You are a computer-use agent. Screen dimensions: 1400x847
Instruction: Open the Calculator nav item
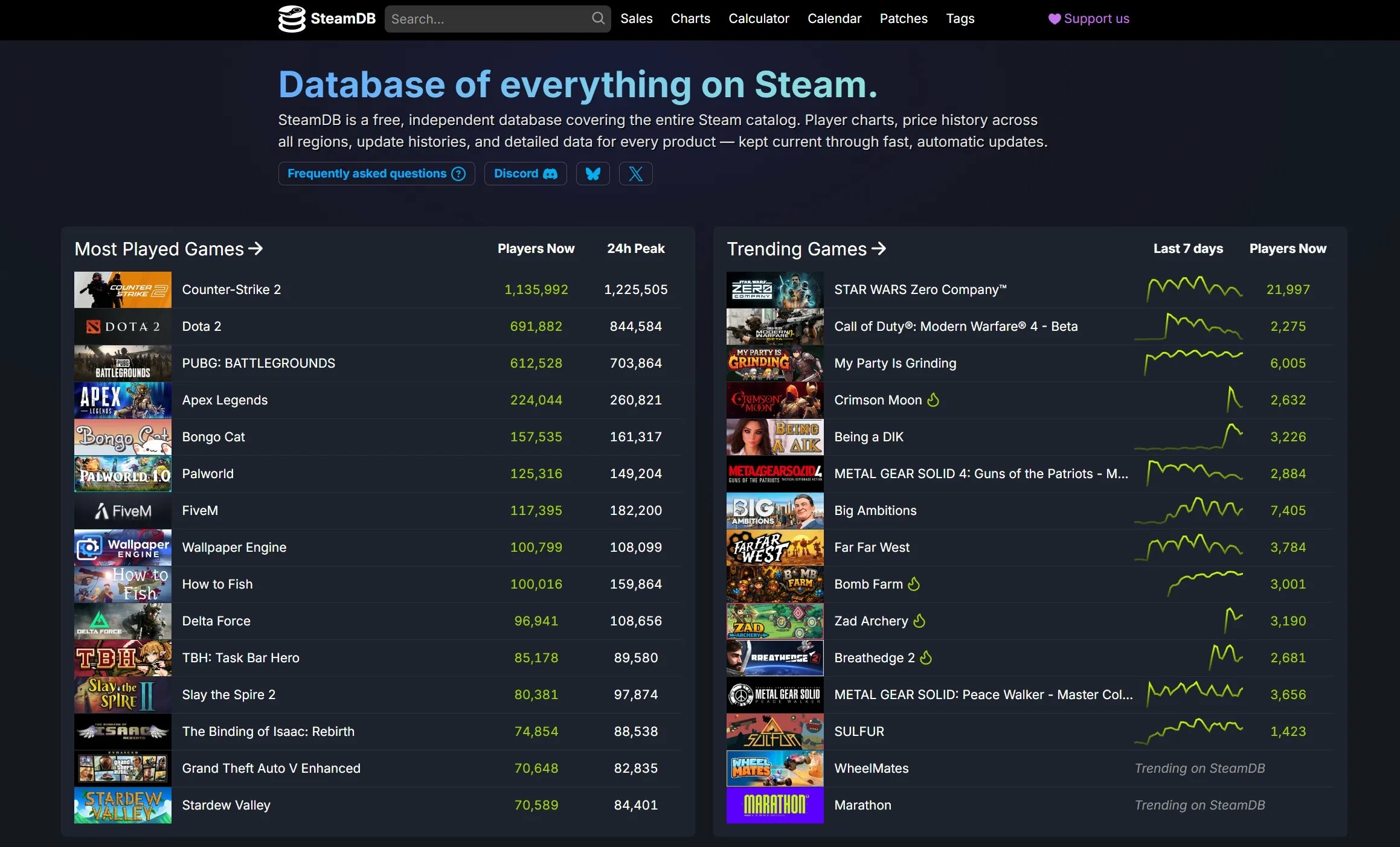[759, 19]
